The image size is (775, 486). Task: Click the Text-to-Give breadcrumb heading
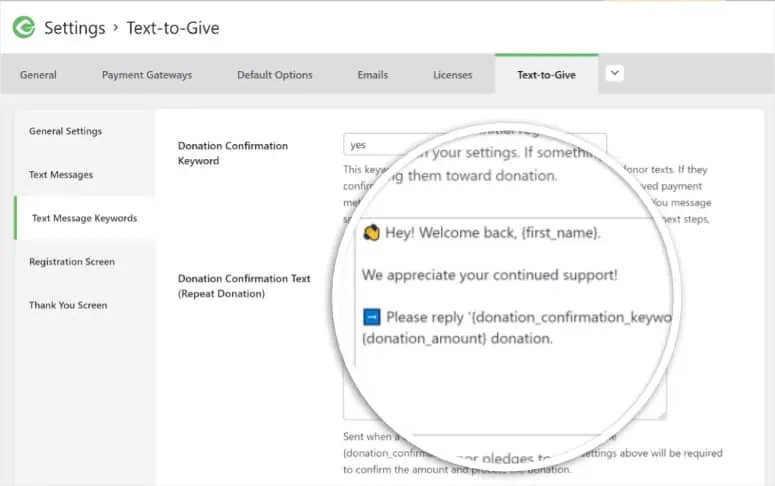point(173,28)
